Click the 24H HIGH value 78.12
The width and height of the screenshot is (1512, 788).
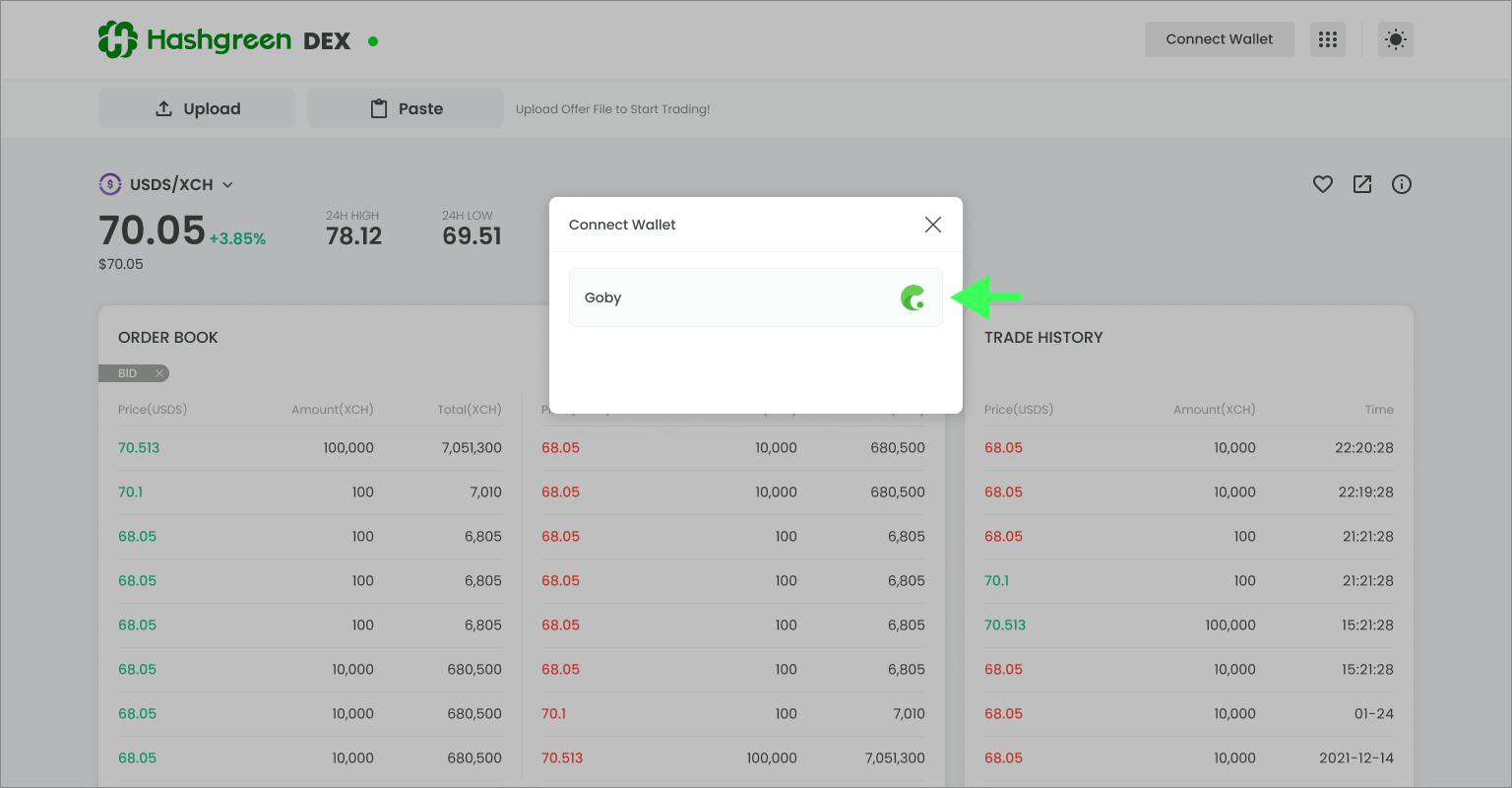click(x=354, y=236)
